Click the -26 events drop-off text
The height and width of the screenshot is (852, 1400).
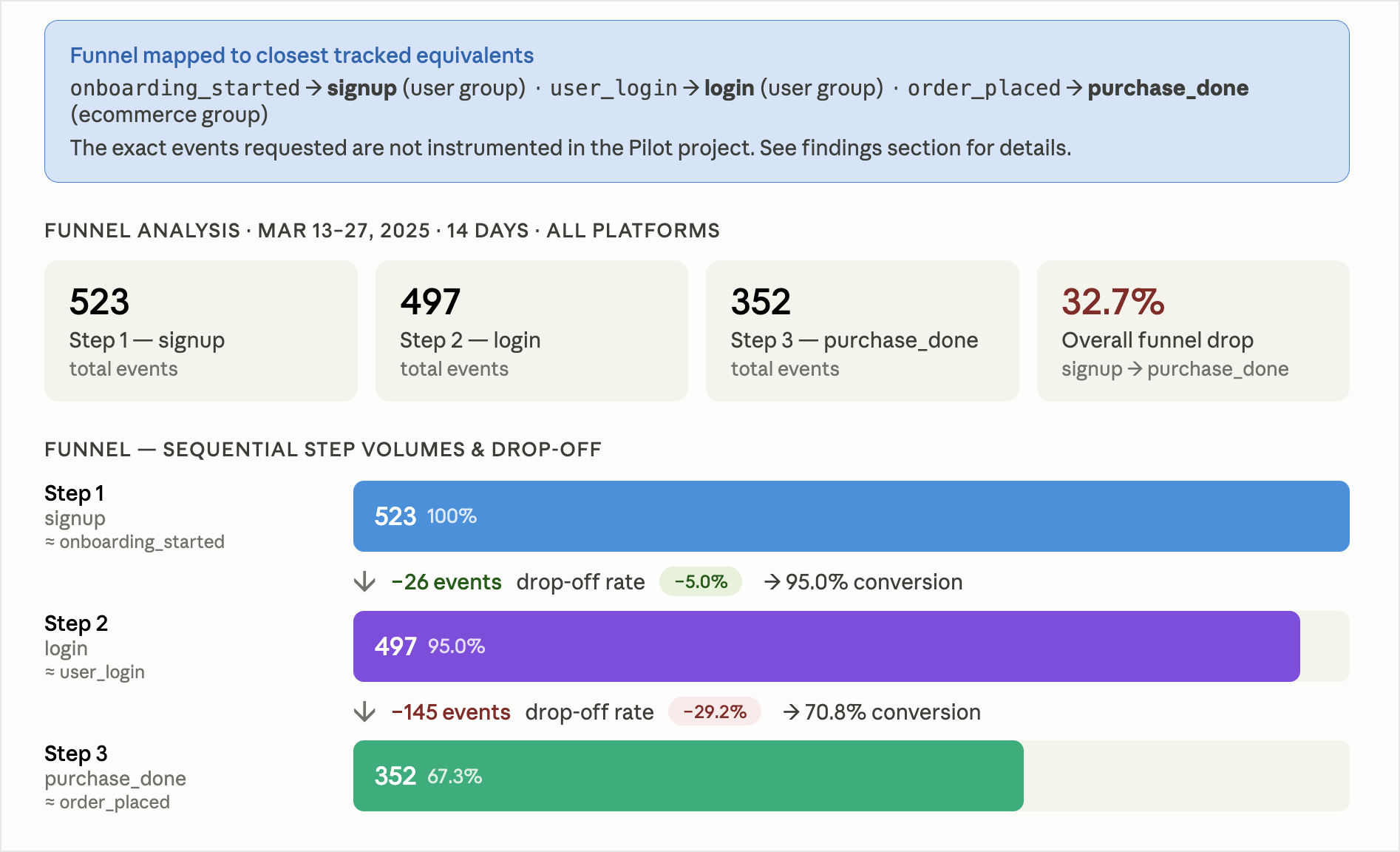446,582
